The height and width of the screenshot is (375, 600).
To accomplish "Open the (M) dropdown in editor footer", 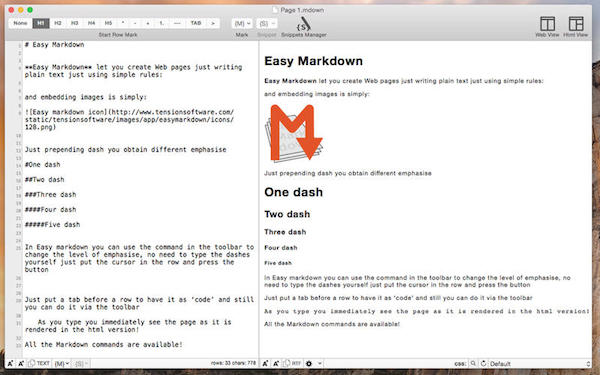I will click(62, 364).
